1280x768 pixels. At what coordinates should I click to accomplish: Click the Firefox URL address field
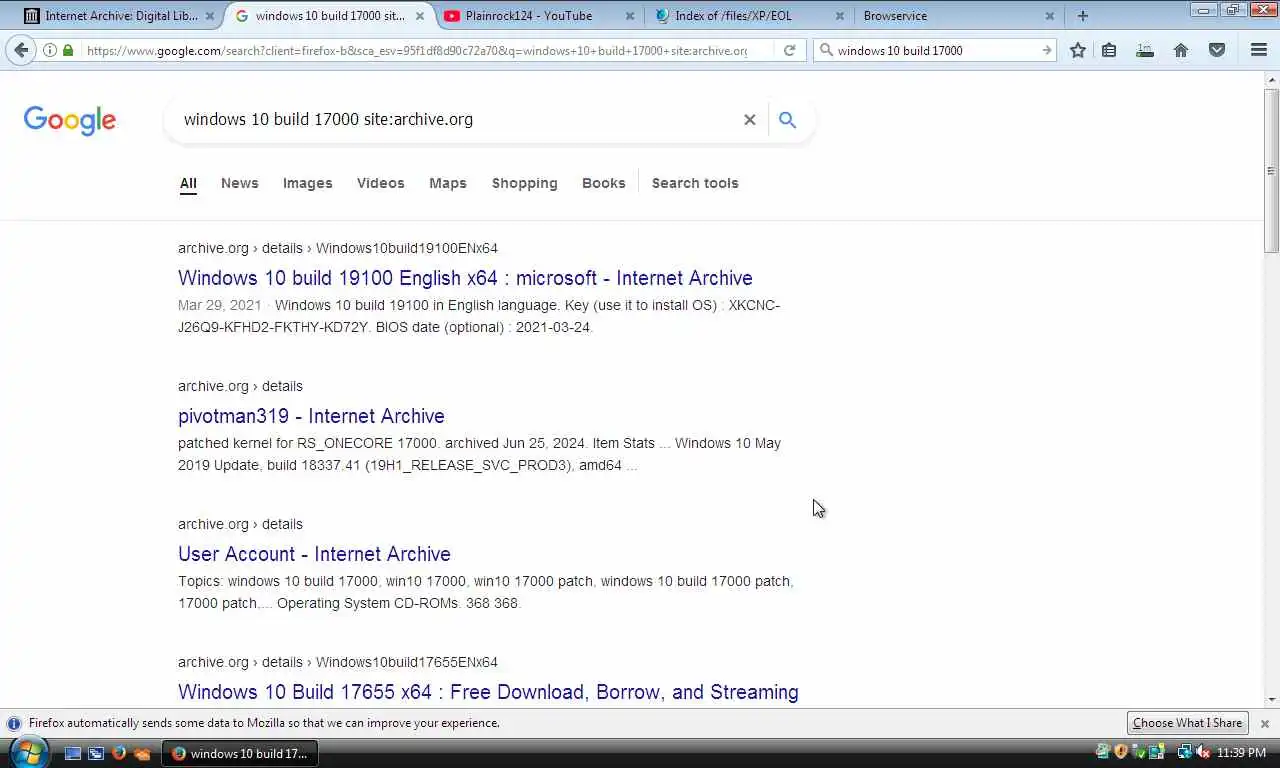click(x=415, y=50)
